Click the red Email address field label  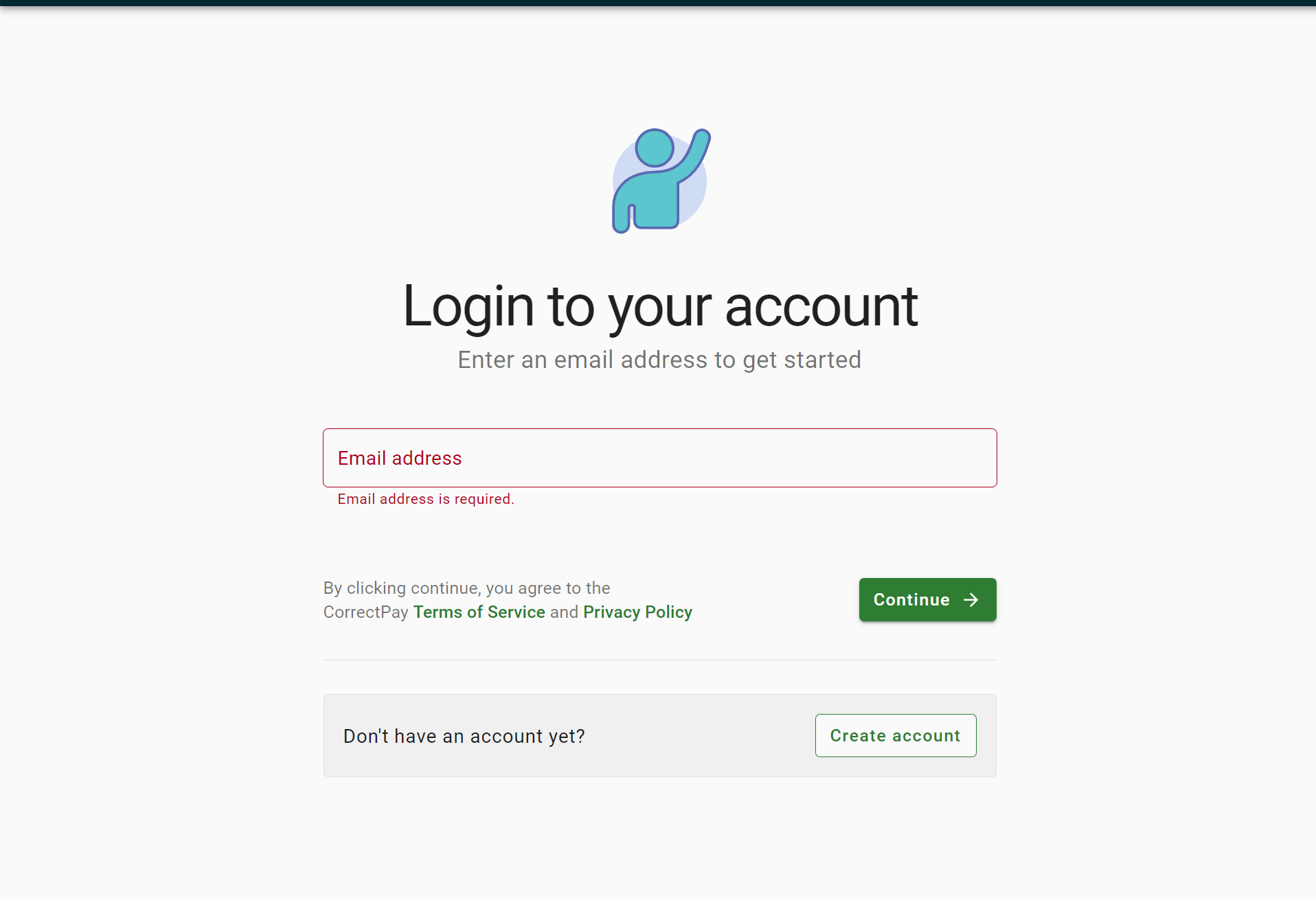tap(400, 458)
